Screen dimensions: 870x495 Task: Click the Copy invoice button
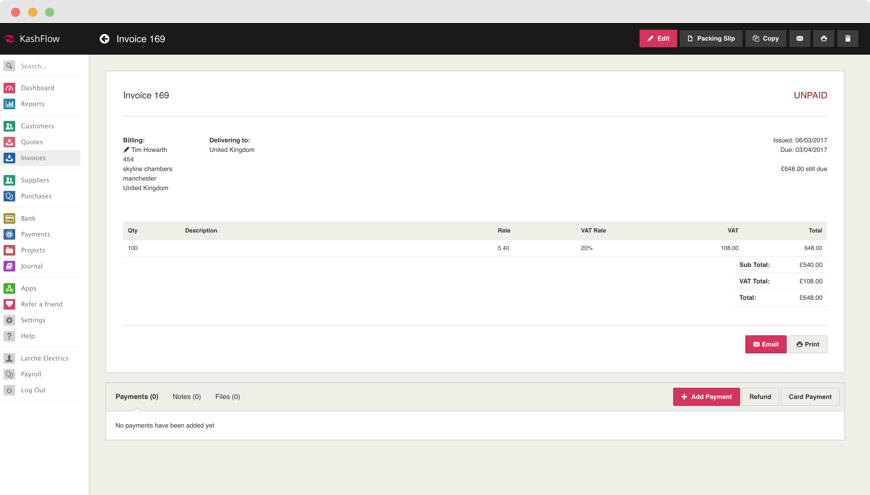click(x=765, y=39)
